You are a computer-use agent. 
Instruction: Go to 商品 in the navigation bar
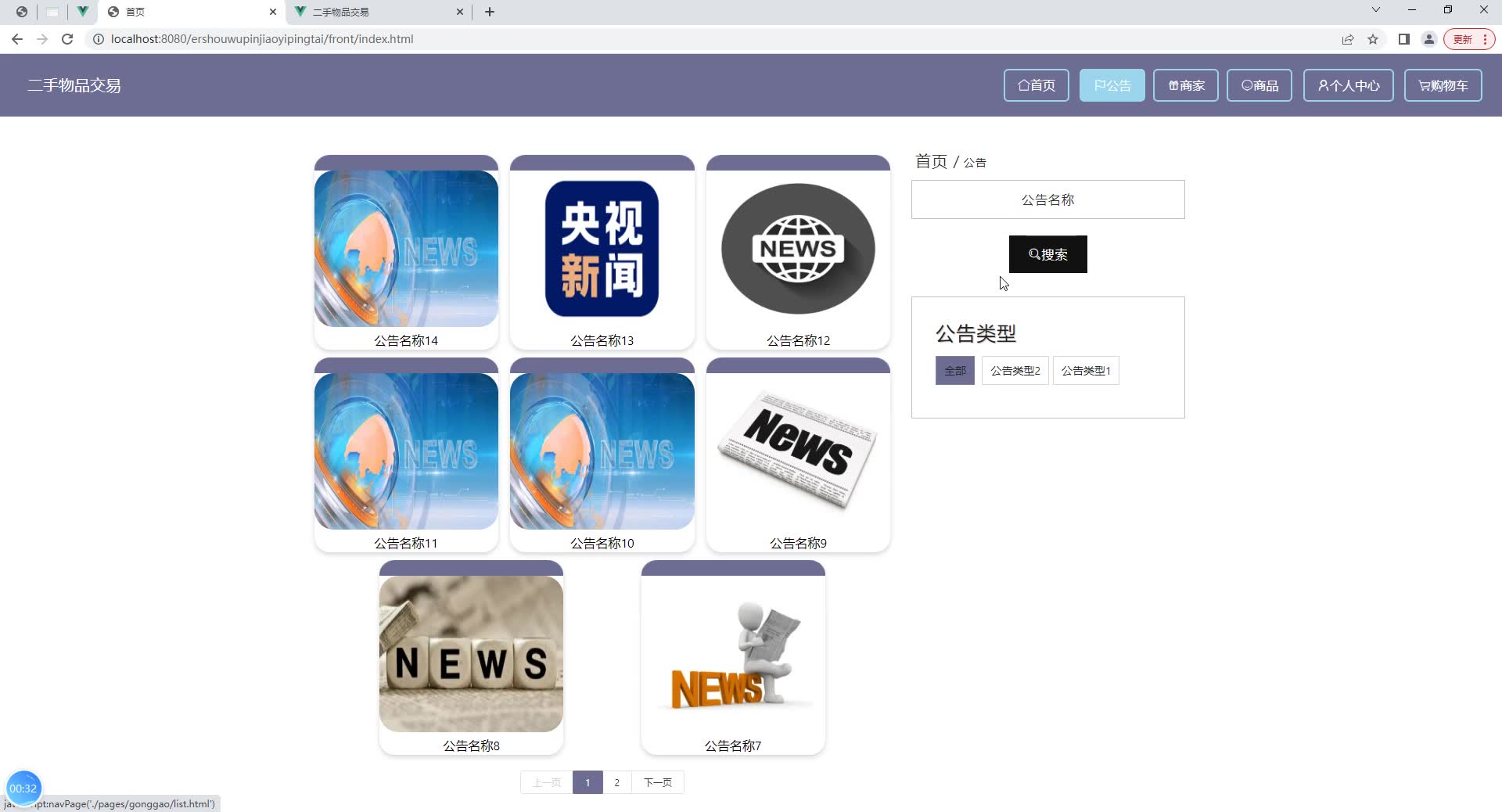[1259, 85]
